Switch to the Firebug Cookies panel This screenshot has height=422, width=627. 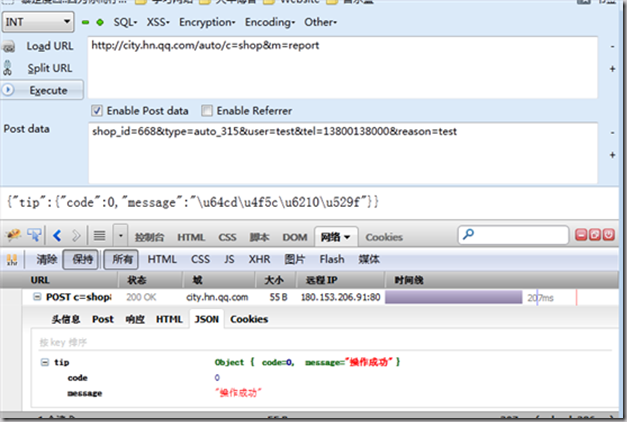[x=384, y=237]
